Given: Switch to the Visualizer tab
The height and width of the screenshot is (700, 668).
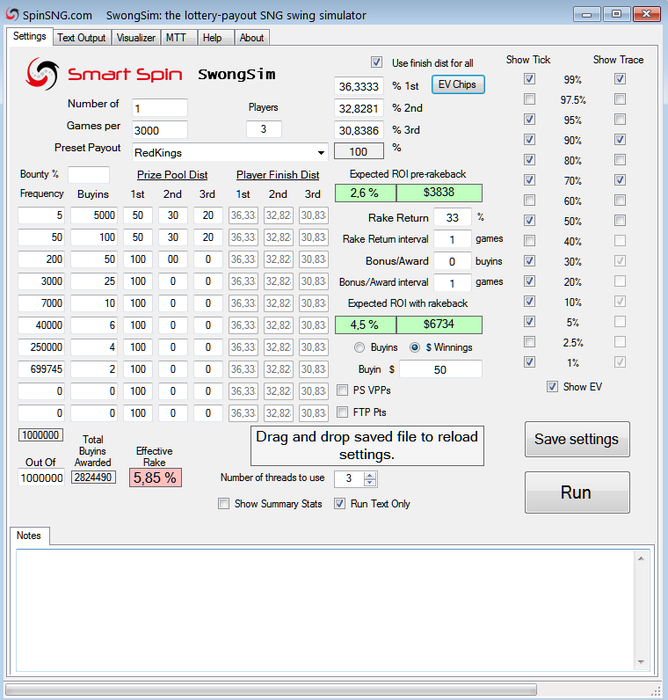Looking at the screenshot, I should click(136, 38).
